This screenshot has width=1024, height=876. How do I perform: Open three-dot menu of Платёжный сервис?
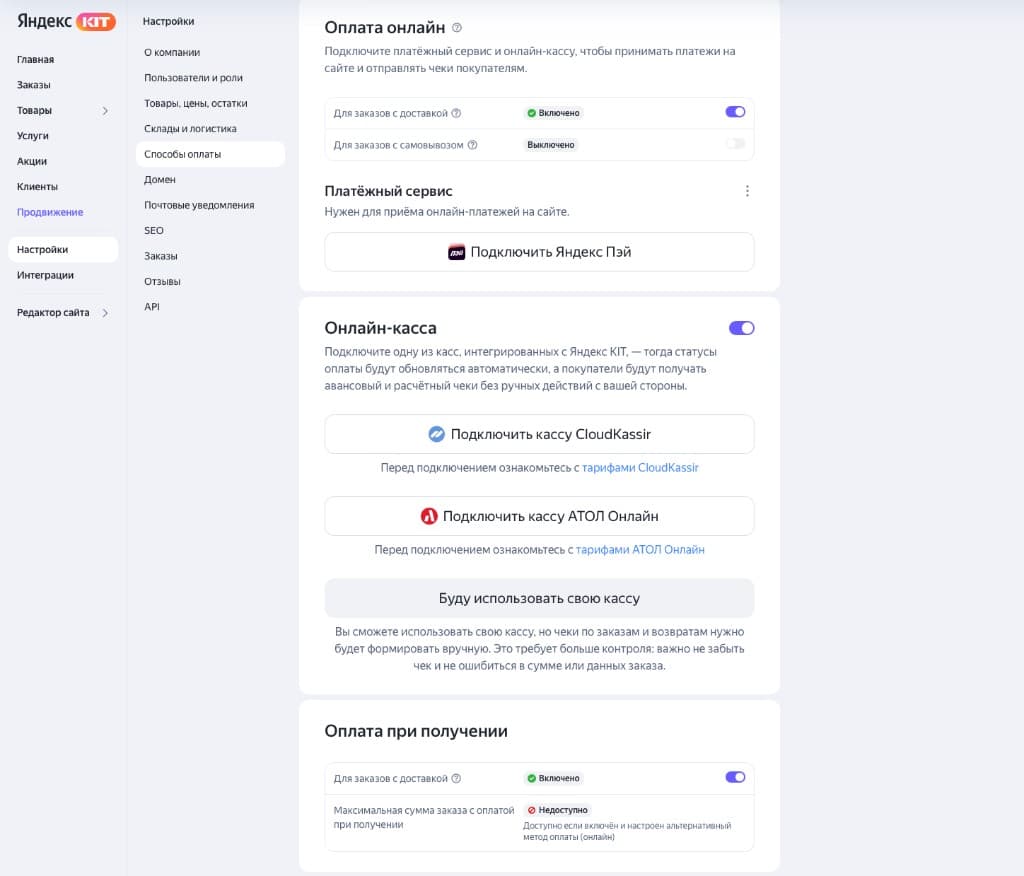[x=747, y=191]
